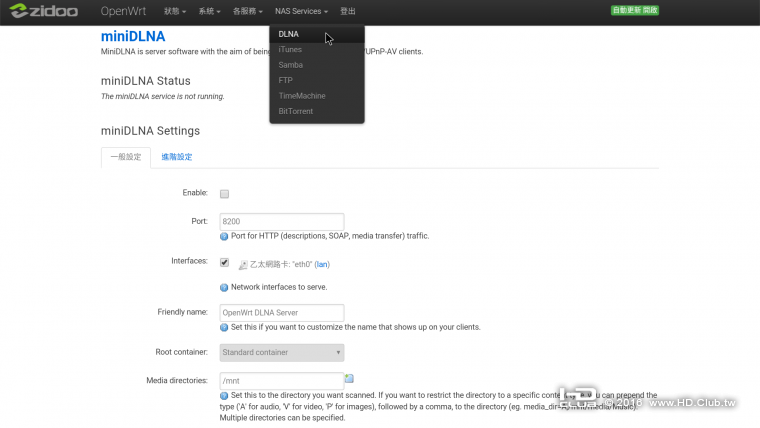This screenshot has width=760, height=428.
Task: Click the Friendly name help info icon
Action: tap(224, 328)
